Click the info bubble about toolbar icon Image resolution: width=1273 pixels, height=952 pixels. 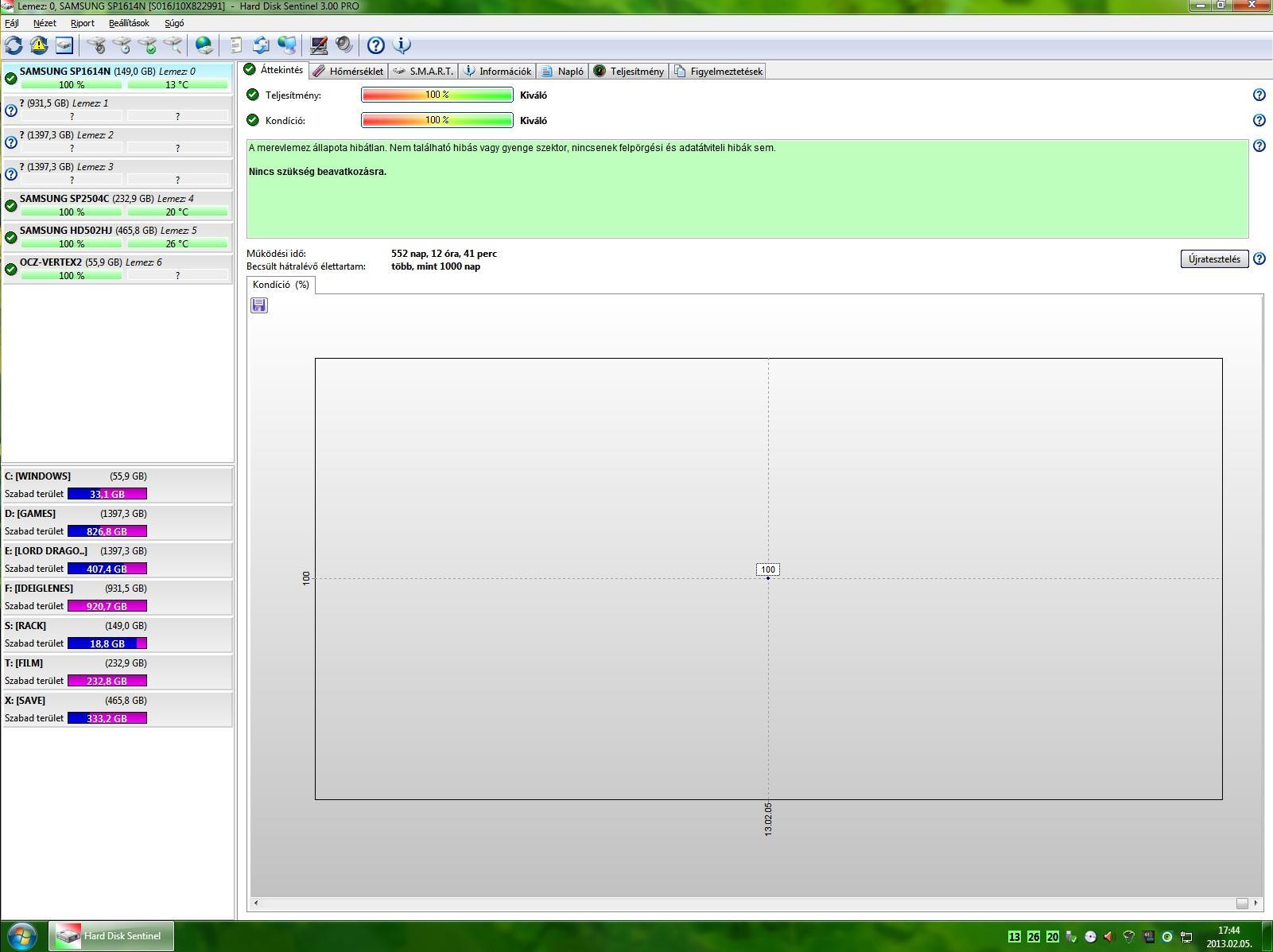tap(402, 45)
